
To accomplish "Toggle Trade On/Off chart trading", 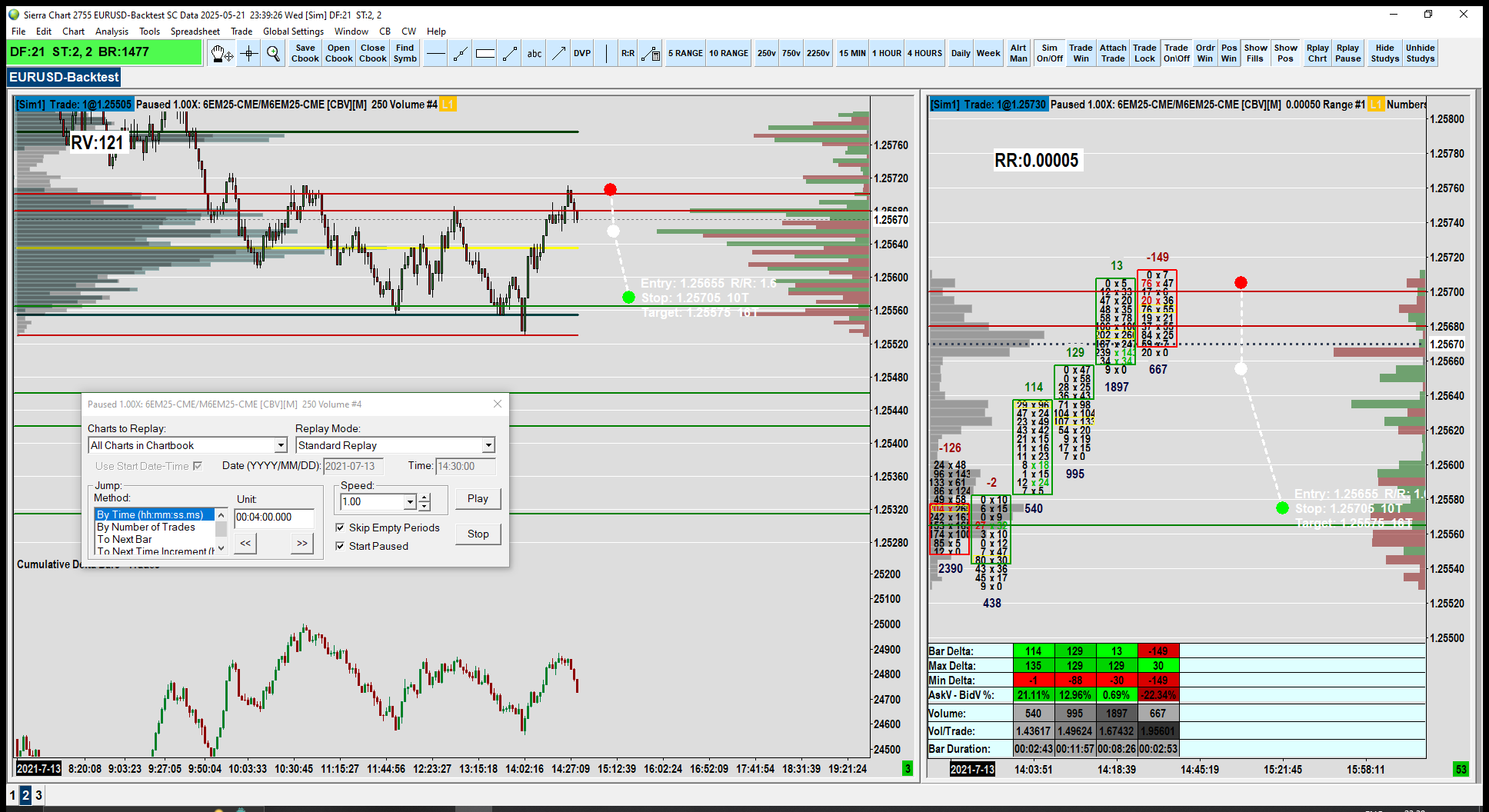I will [1176, 53].
